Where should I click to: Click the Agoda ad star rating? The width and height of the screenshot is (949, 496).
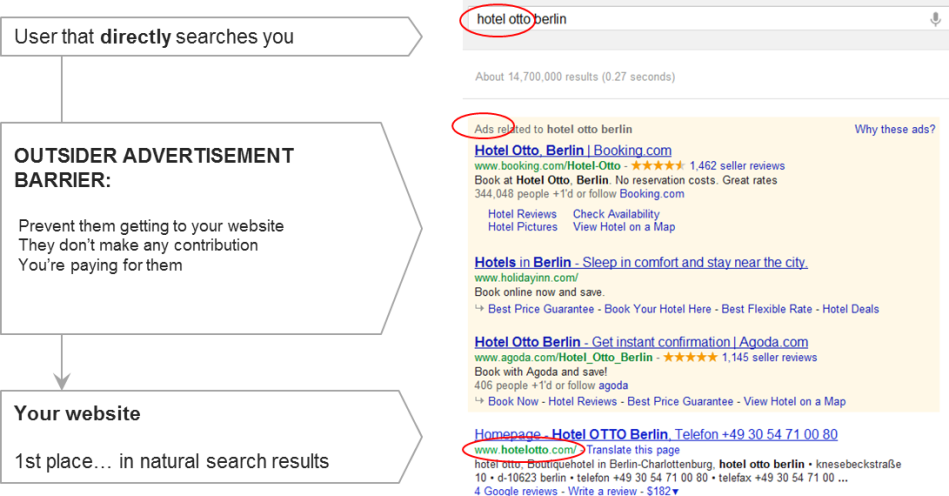click(x=690, y=357)
